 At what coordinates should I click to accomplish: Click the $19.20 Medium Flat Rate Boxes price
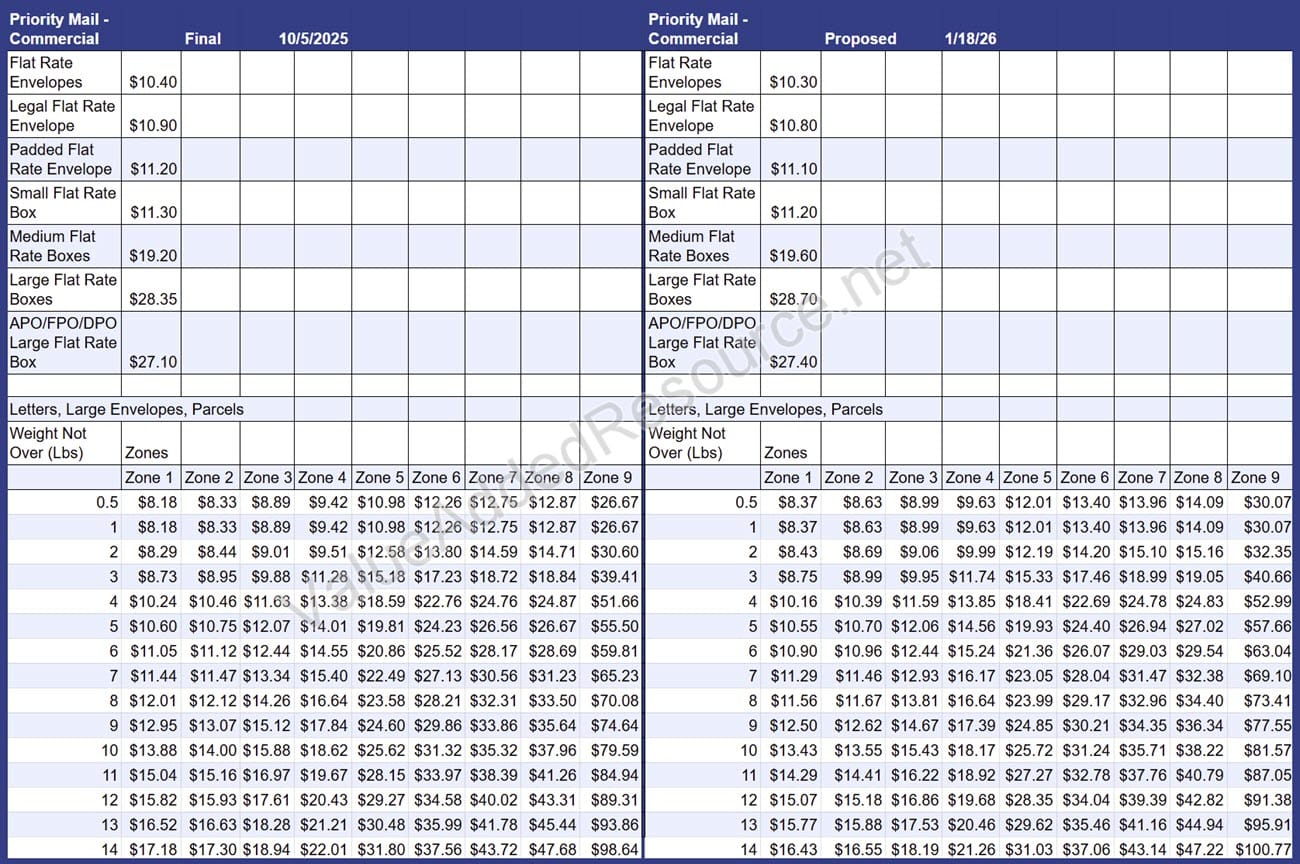pos(153,255)
